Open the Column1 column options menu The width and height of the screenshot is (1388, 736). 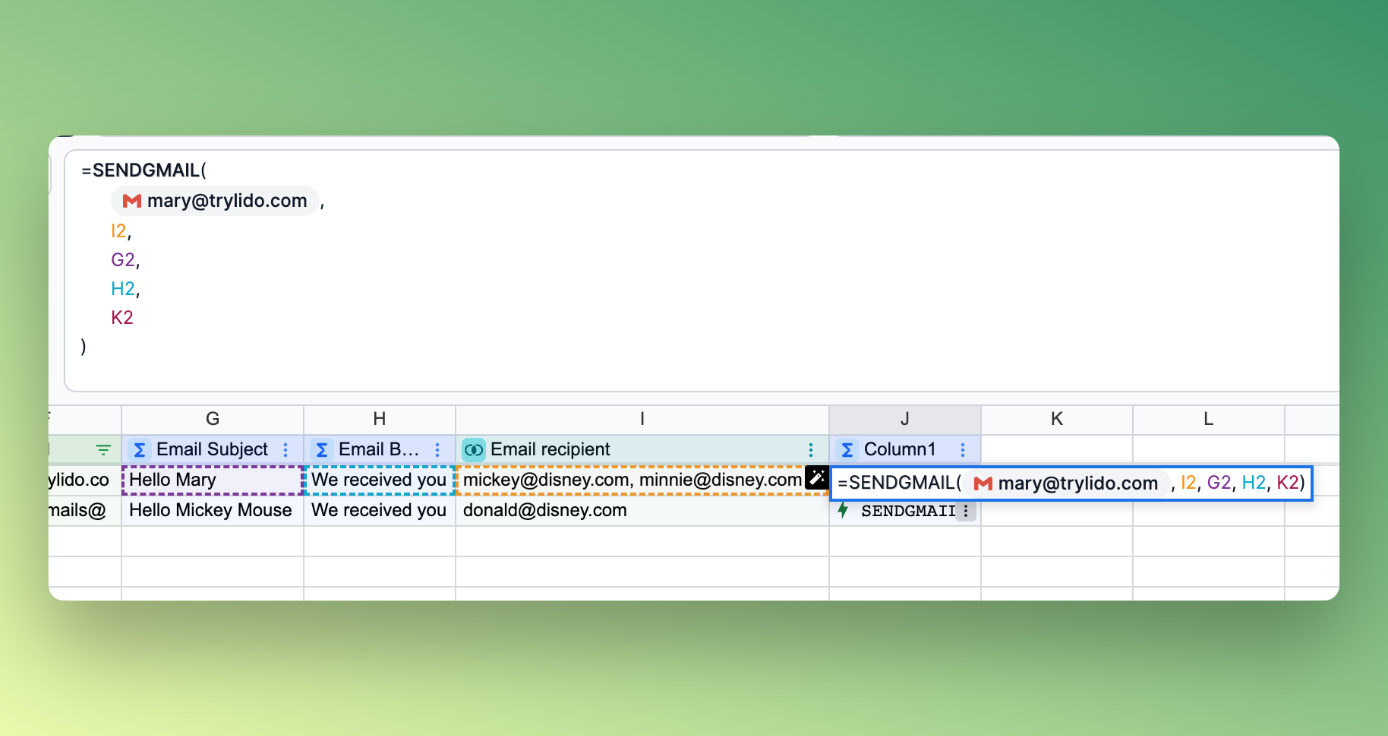pyautogui.click(x=962, y=450)
